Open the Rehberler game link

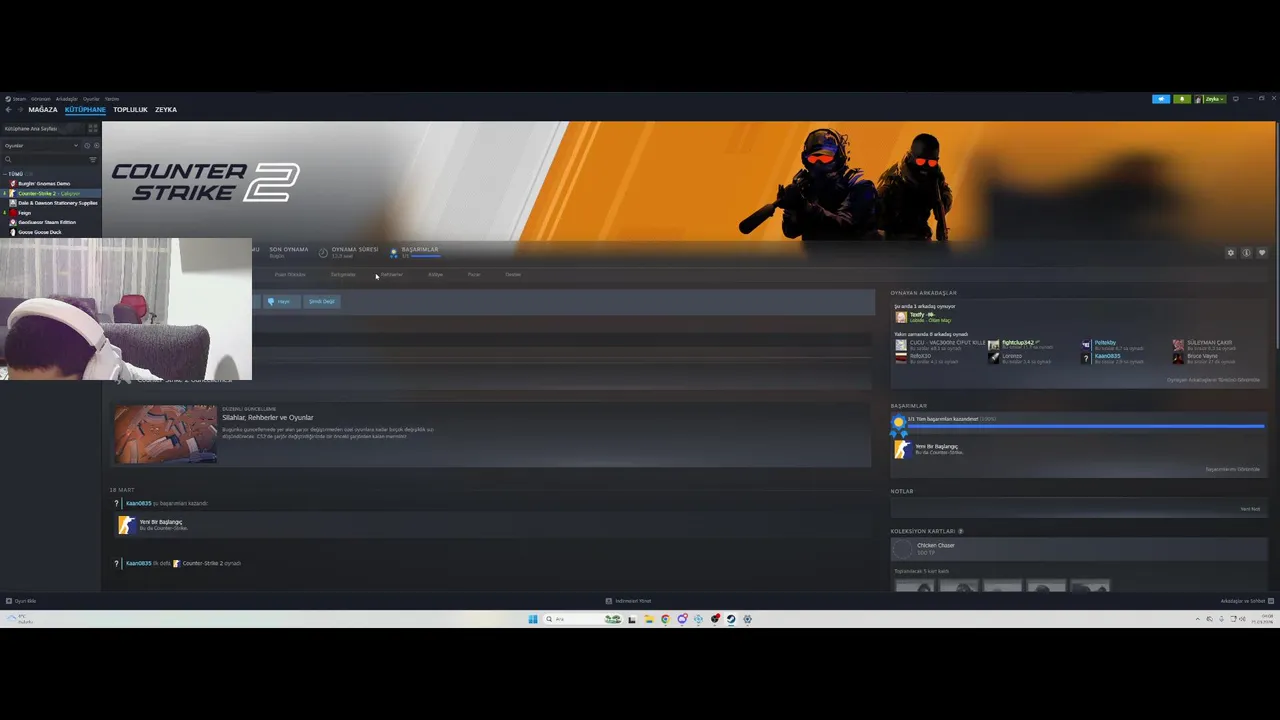click(391, 274)
